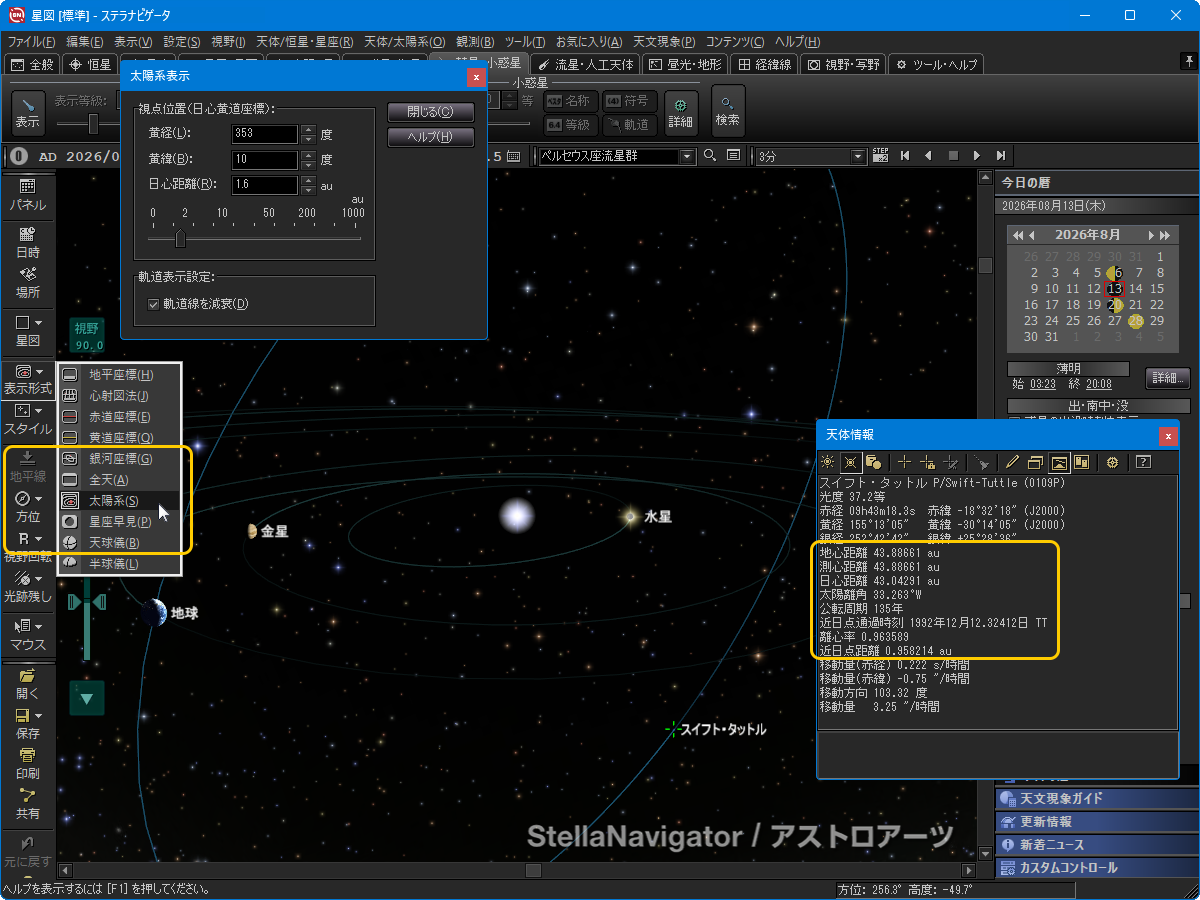Viewport: 1200px width, 900px height.
Task: Open the 新着ニュース panel
Action: pyautogui.click(x=1097, y=845)
